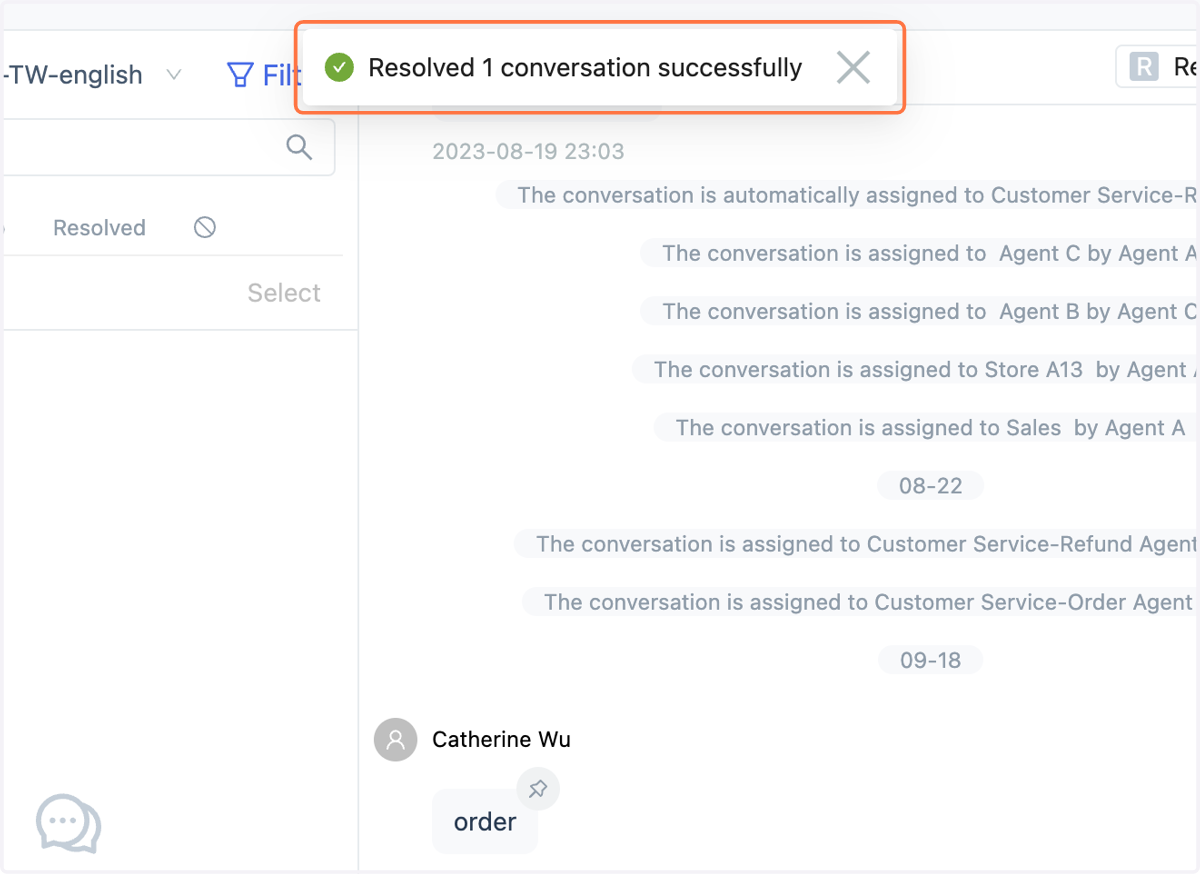
Task: Click 'Customer Service-Order Agent' assignment entry
Action: [x=861, y=602]
